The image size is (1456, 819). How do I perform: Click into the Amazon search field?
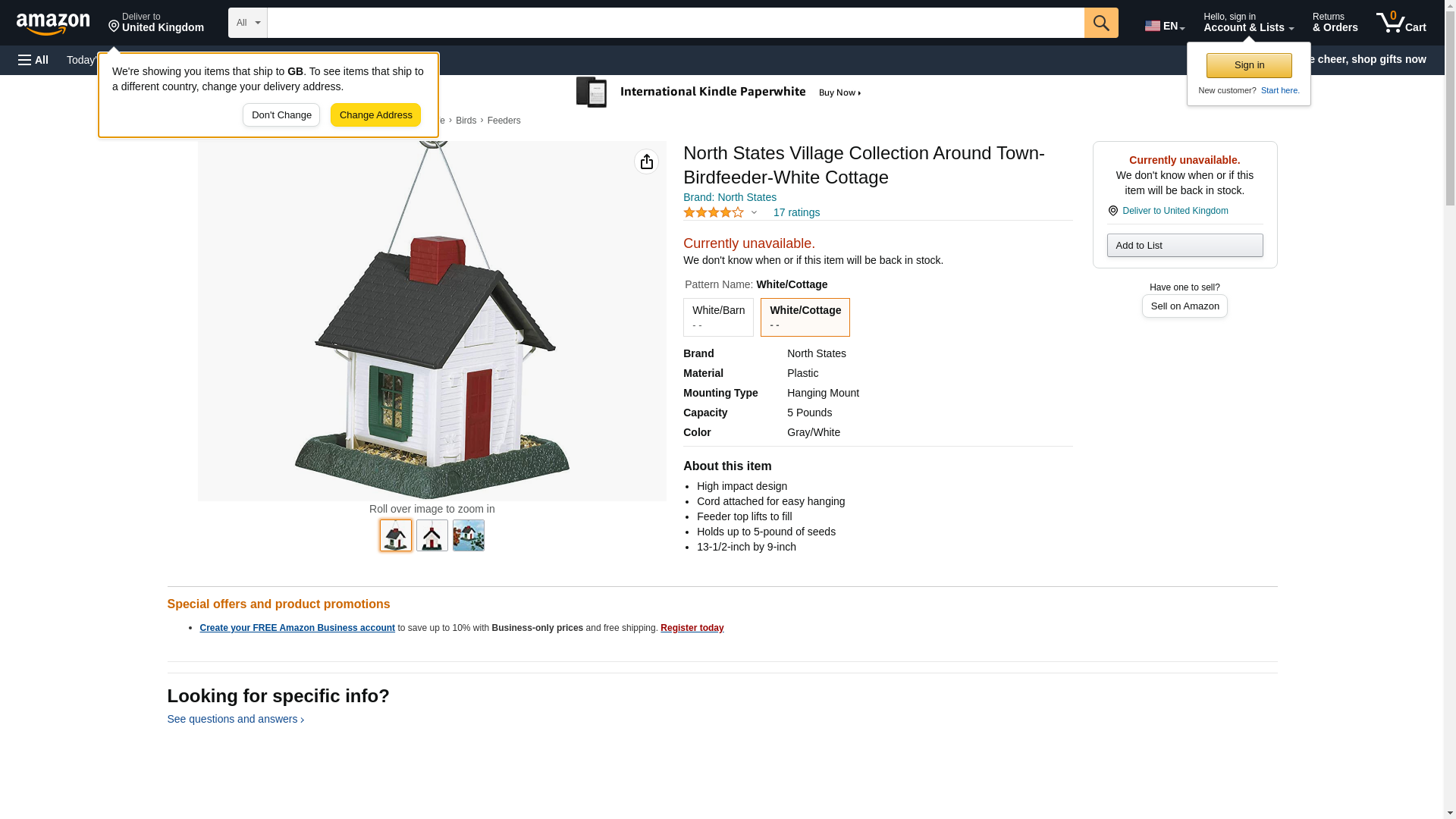676,23
